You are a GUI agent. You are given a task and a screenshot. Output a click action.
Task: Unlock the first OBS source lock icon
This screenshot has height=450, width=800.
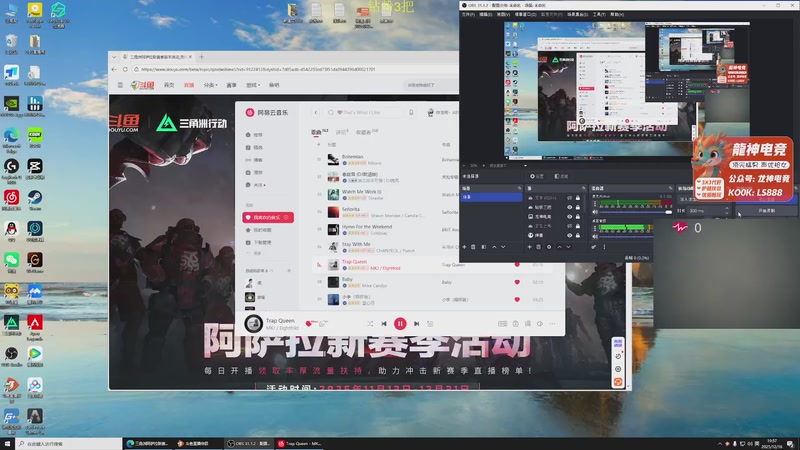point(578,198)
